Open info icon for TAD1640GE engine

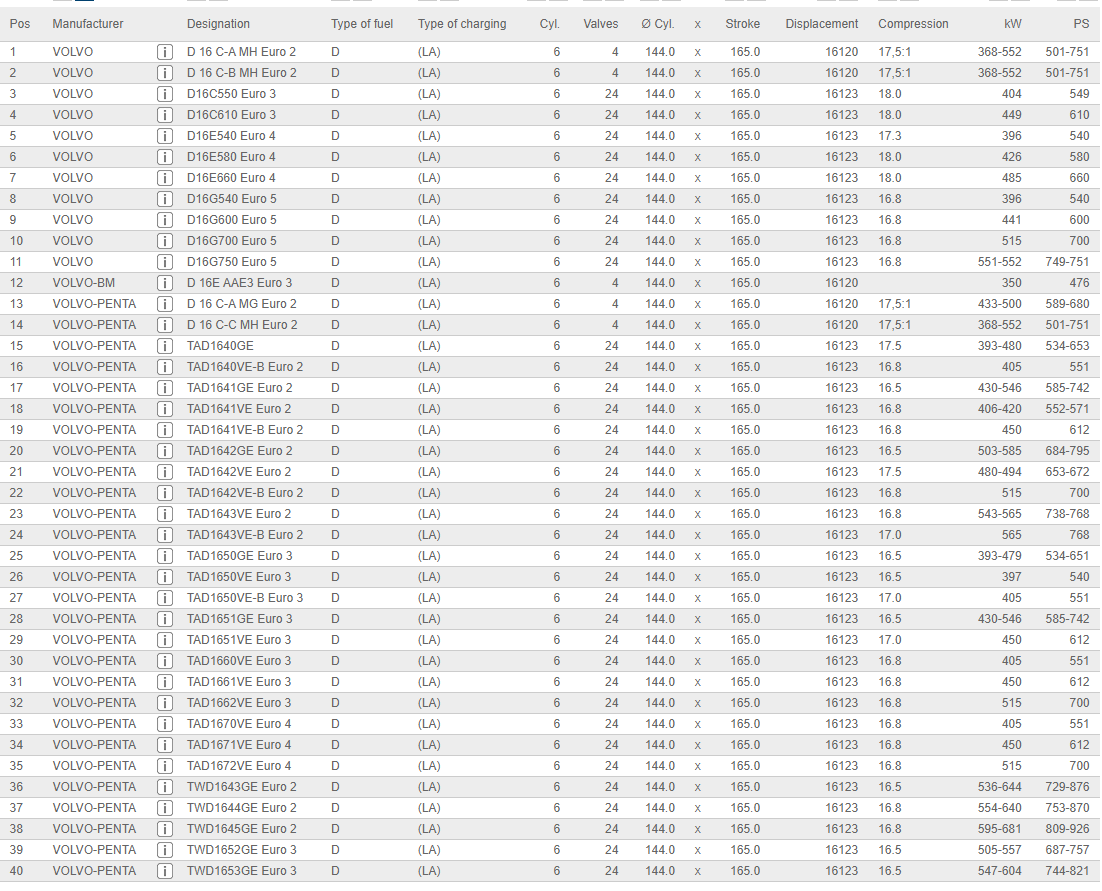165,346
